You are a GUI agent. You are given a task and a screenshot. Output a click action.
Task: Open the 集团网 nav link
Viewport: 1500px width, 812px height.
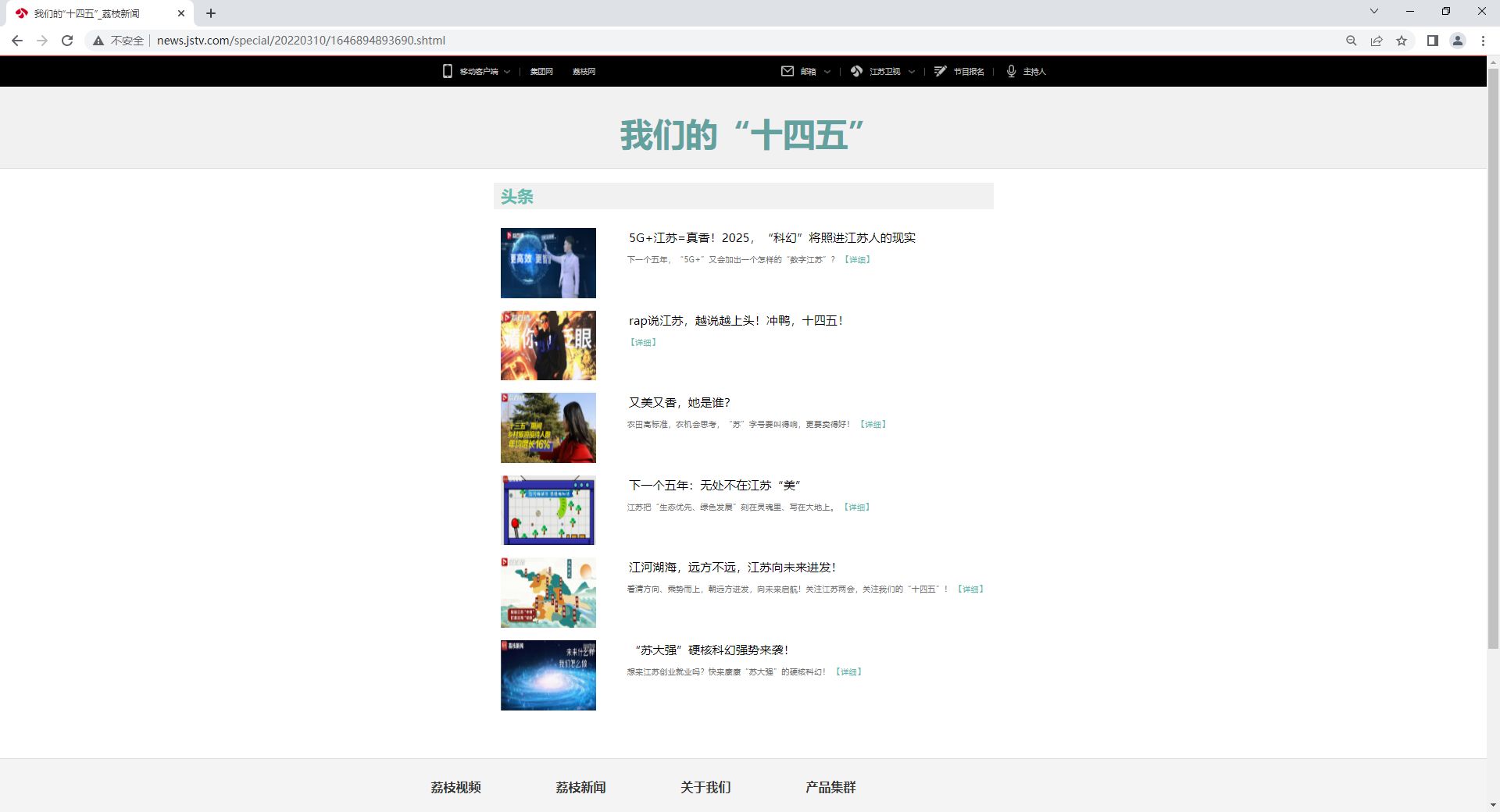pyautogui.click(x=541, y=72)
